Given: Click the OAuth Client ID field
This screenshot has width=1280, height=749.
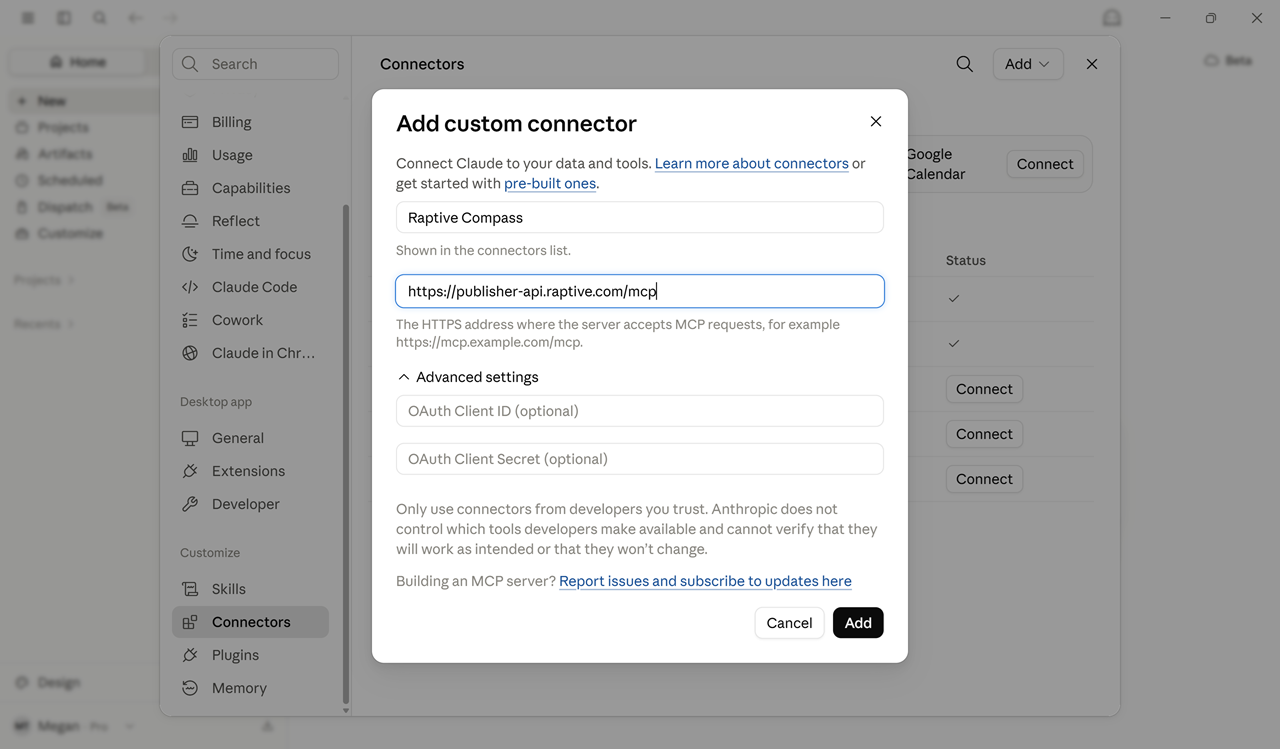Looking at the screenshot, I should pos(640,411).
